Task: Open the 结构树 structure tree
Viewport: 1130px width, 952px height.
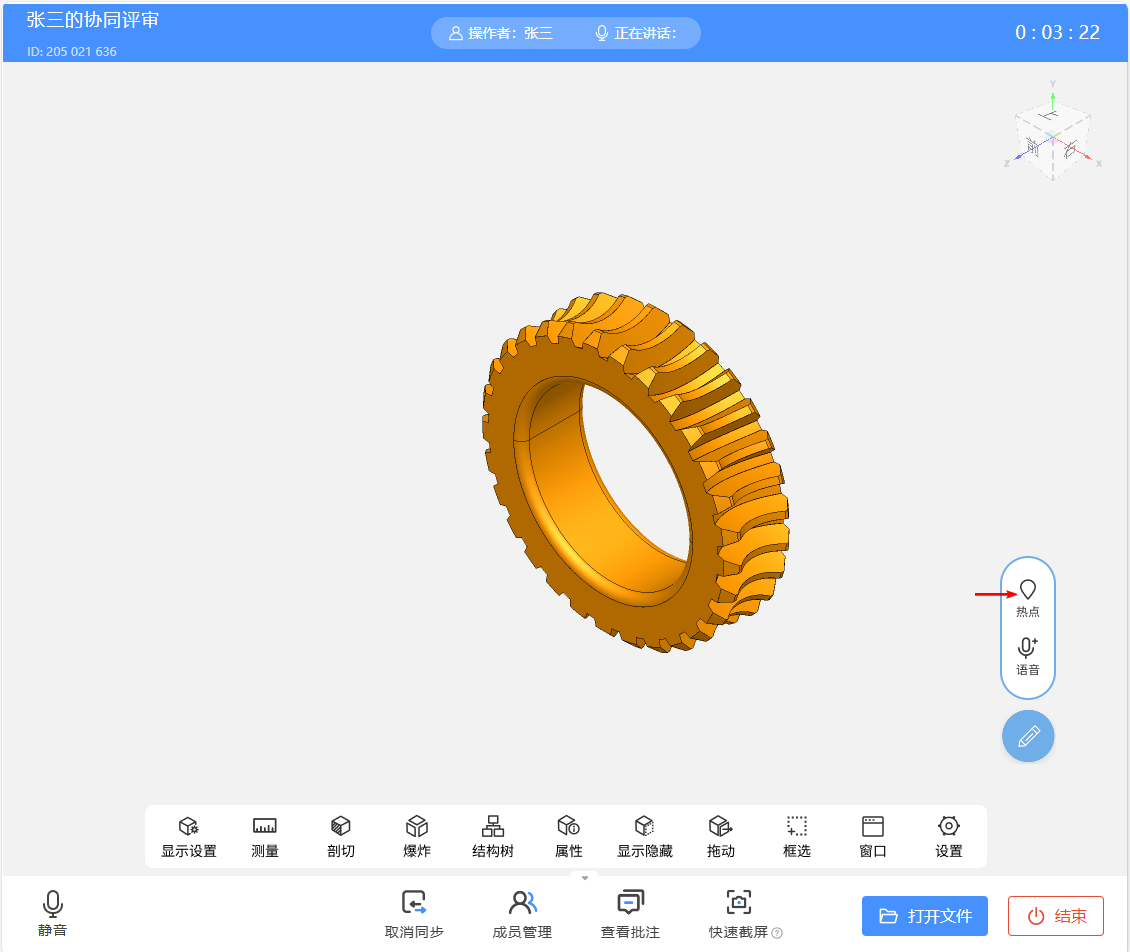Action: [x=493, y=836]
